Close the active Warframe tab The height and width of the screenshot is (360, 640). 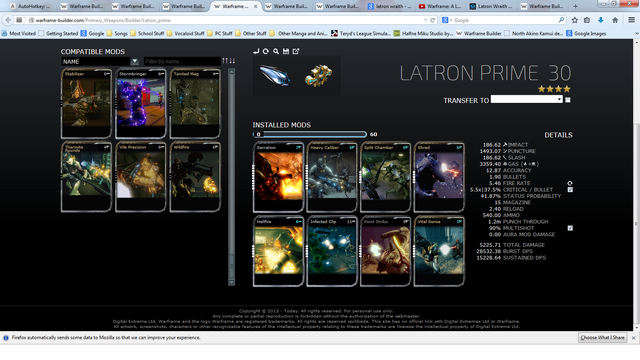point(256,7)
